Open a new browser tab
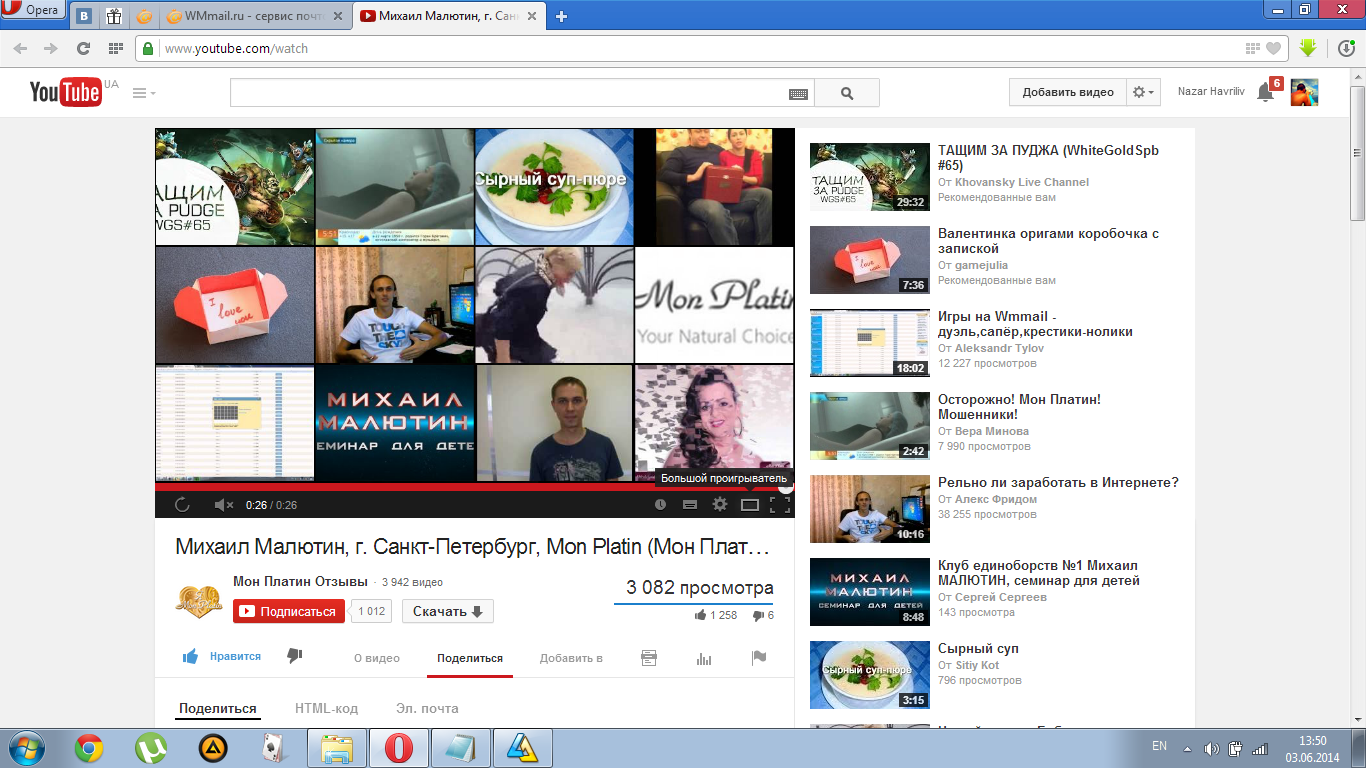 pos(562,16)
